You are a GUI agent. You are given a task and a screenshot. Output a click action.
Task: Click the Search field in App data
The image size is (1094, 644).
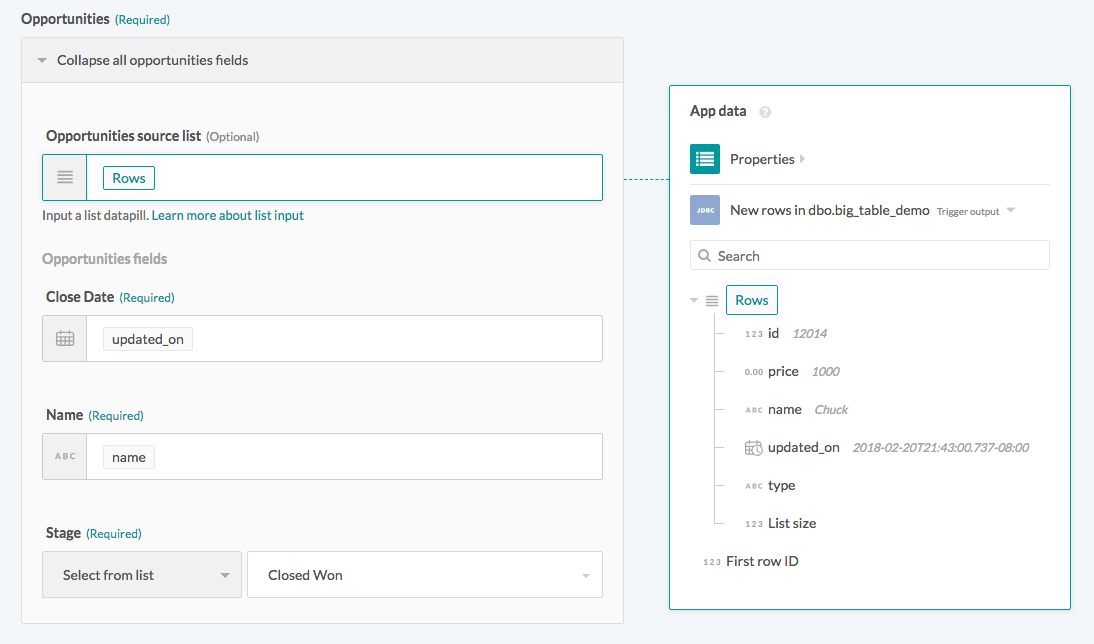[x=880, y=256]
